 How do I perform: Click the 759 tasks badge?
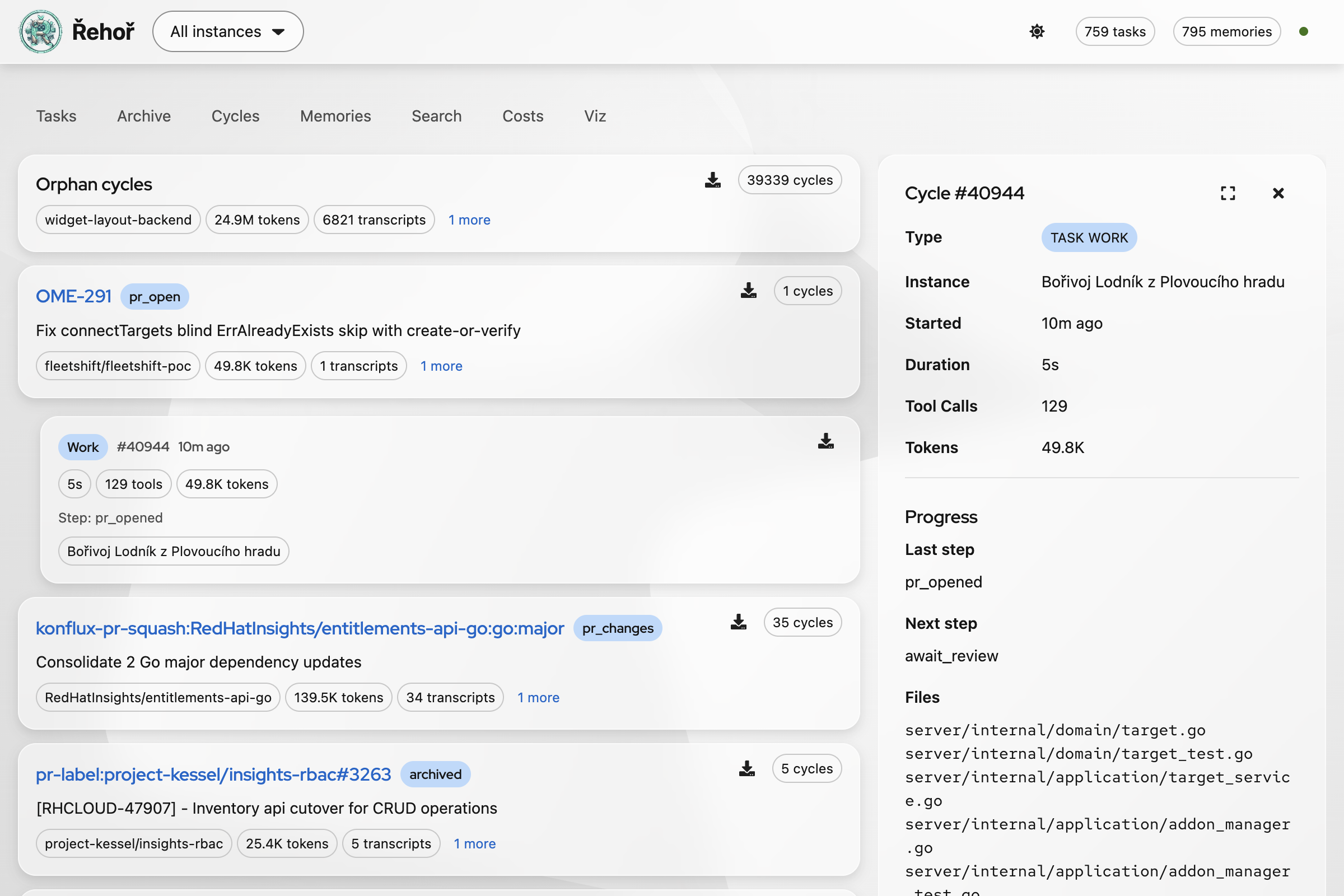pyautogui.click(x=1115, y=31)
